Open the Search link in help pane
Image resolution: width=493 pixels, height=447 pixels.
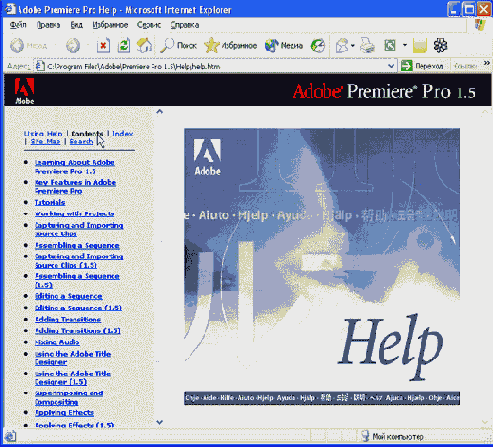81,141
